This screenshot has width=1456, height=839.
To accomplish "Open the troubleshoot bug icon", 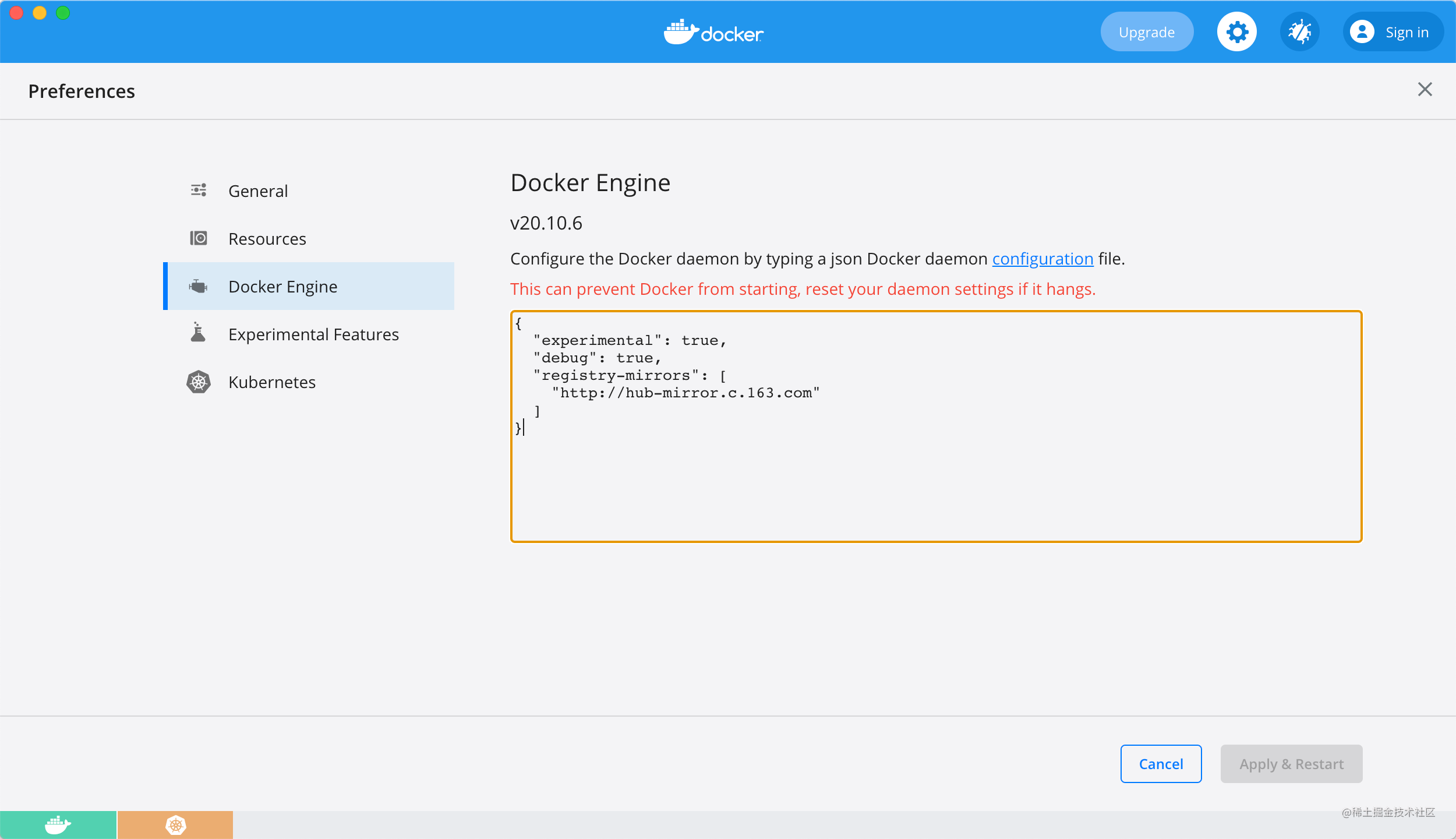I will (1299, 32).
